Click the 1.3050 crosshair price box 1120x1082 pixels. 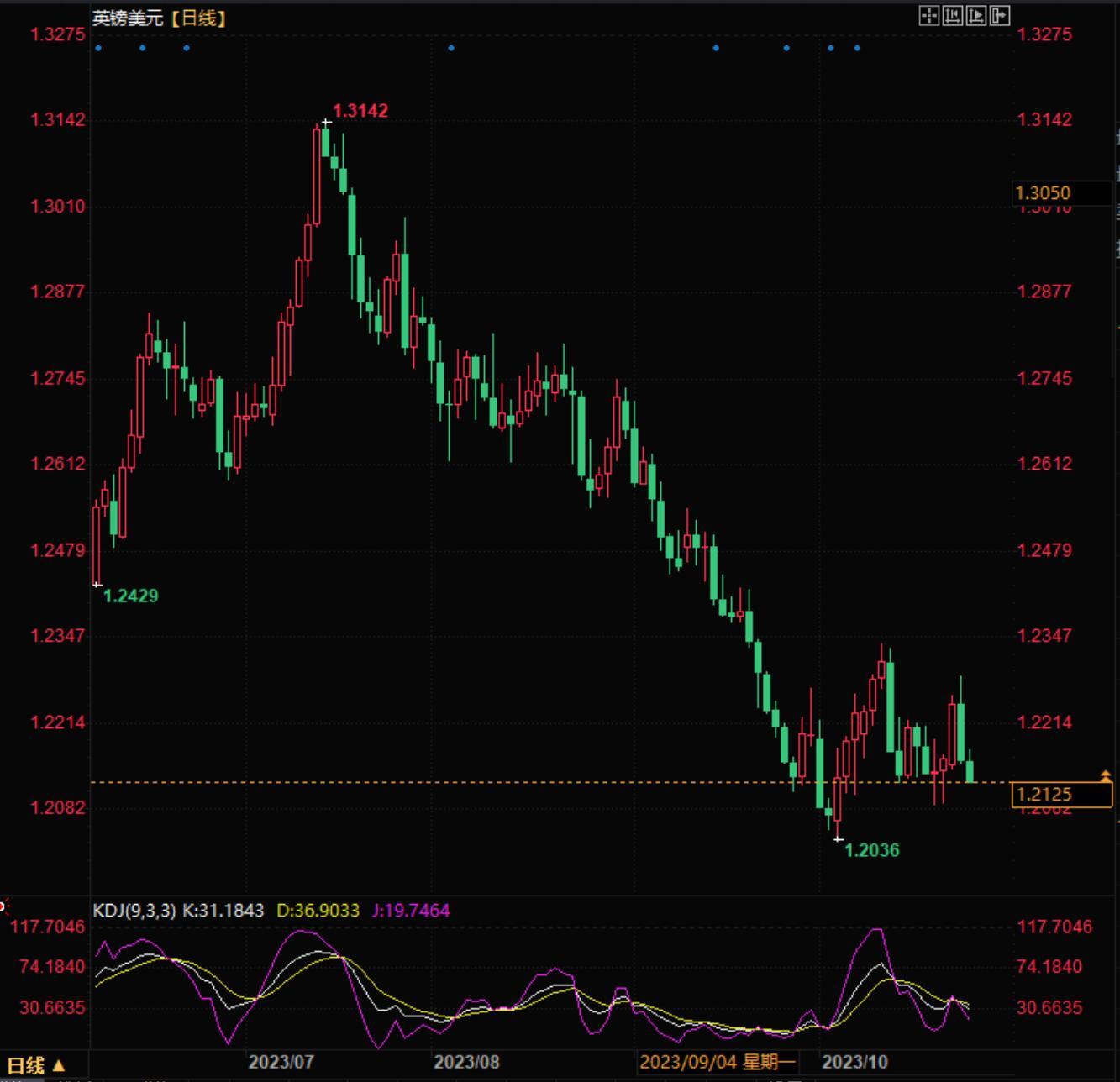[x=1062, y=193]
